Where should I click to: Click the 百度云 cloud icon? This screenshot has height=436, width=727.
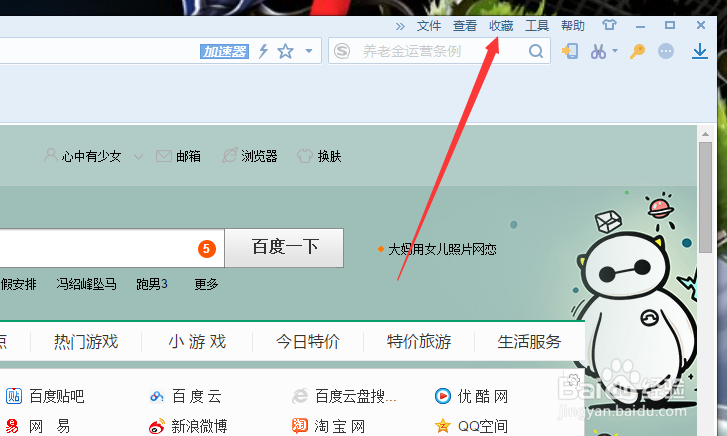pos(157,397)
